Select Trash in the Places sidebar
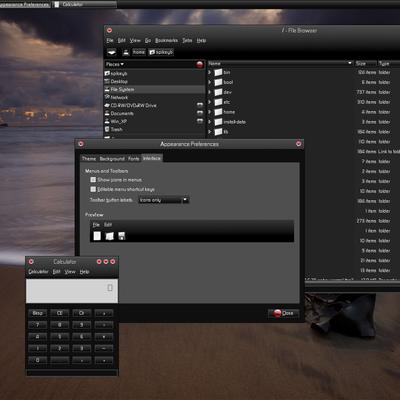 [x=154, y=129]
